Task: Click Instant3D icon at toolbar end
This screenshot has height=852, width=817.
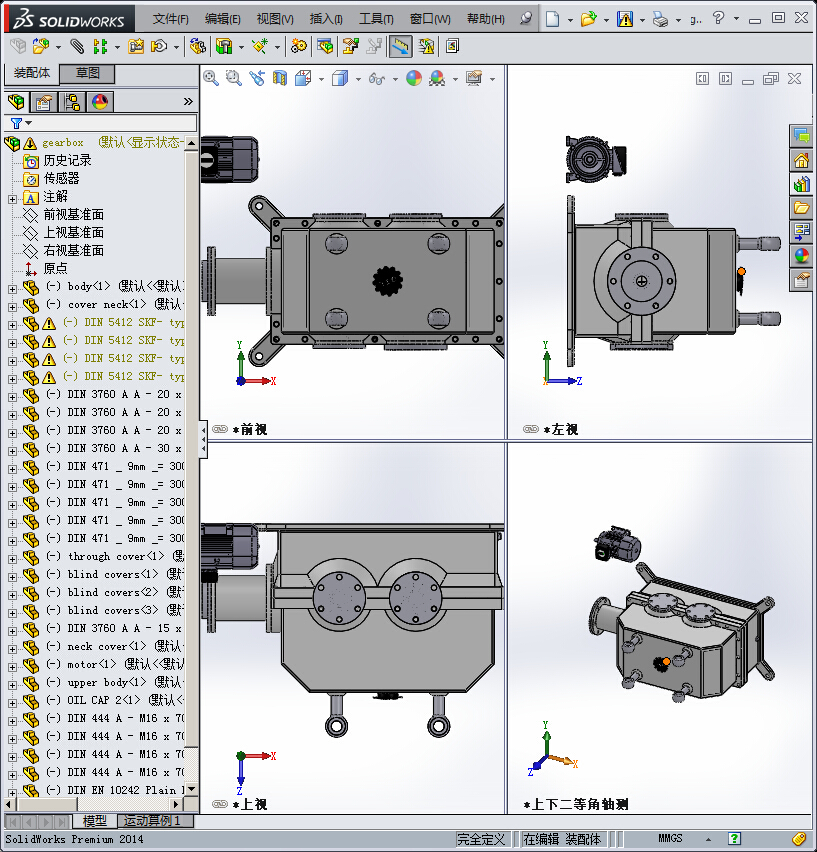Action: pos(453,47)
